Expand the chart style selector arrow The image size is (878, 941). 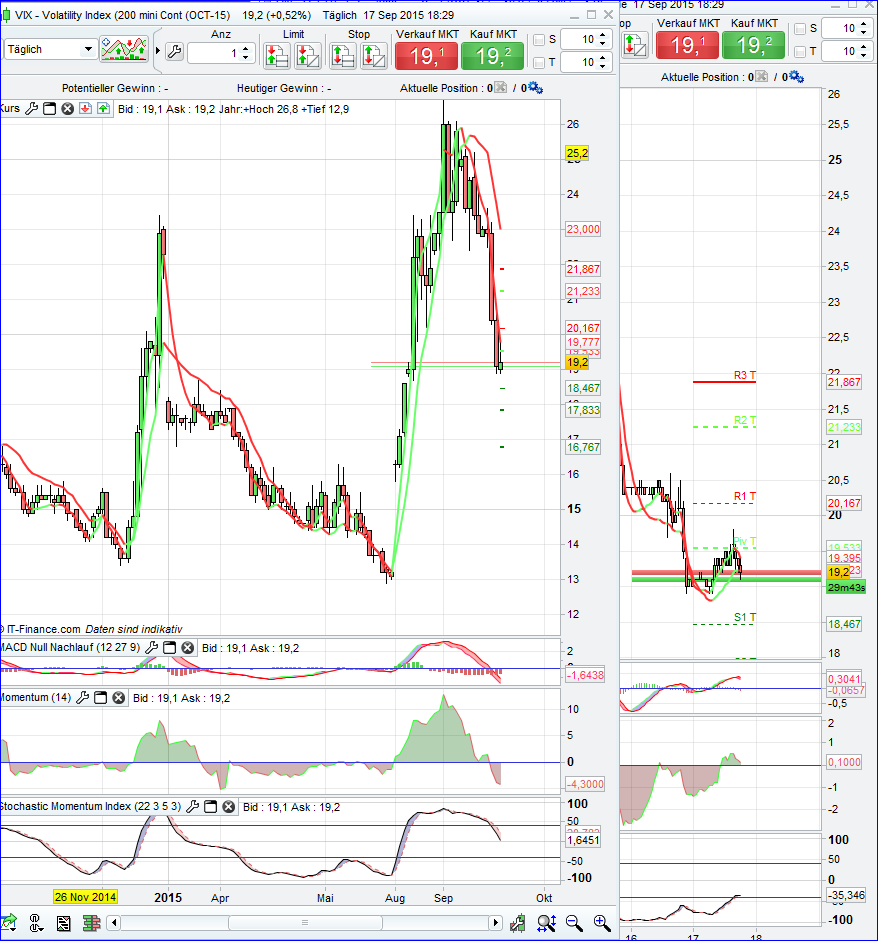(x=157, y=48)
